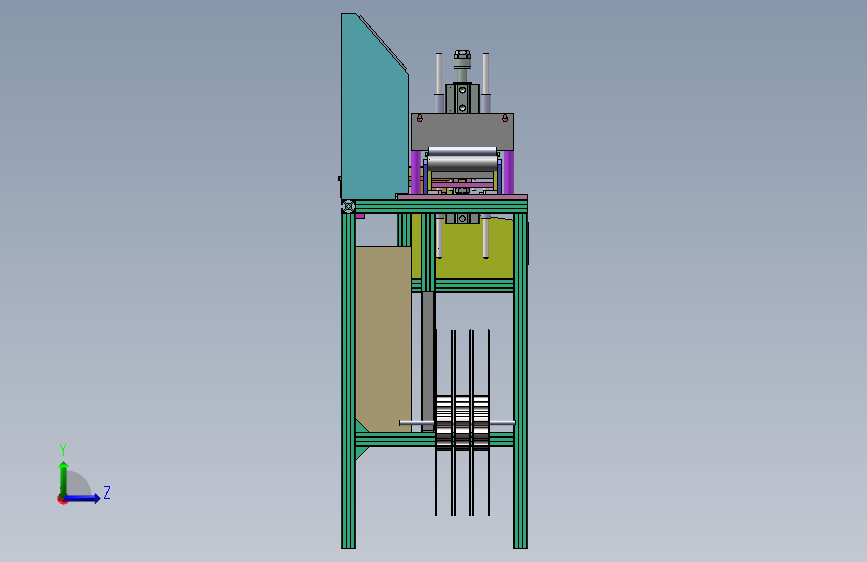Pick the upper left guide rod above the plate
This screenshot has width=867, height=562.
tap(439, 74)
